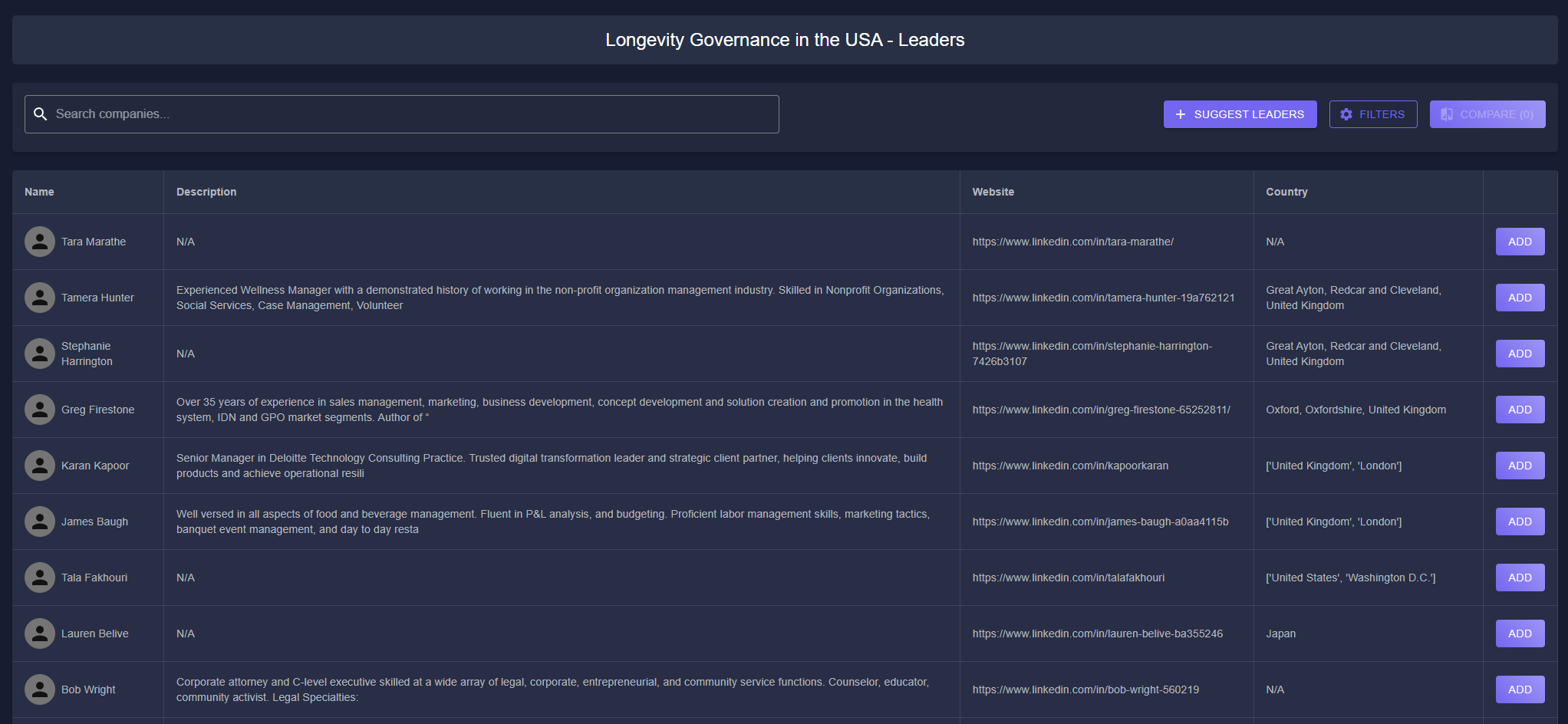Open Greg Firestone's LinkedIn profile link
The image size is (1568, 724).
(1101, 410)
